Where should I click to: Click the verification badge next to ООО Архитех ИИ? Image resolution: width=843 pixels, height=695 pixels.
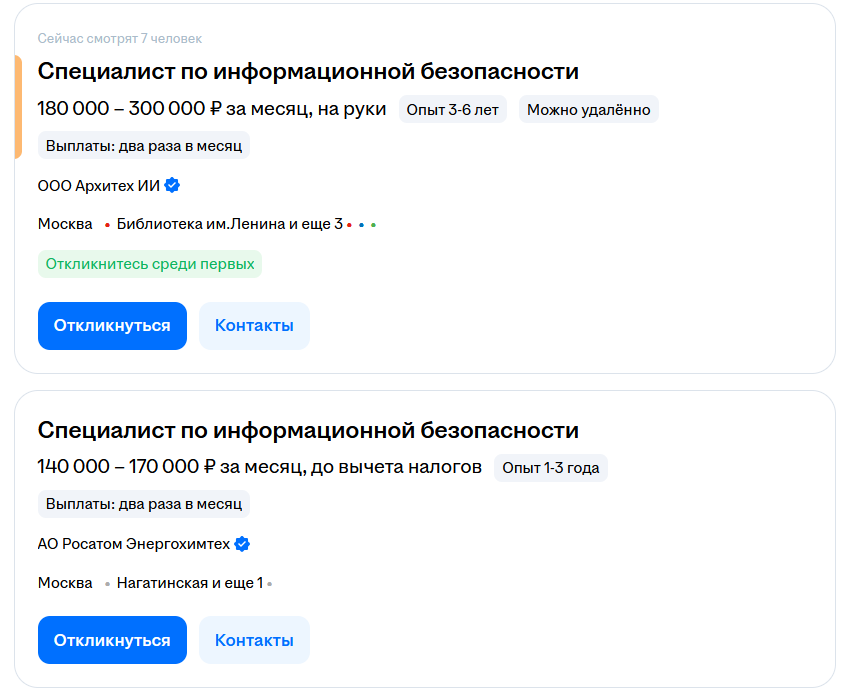coord(174,185)
